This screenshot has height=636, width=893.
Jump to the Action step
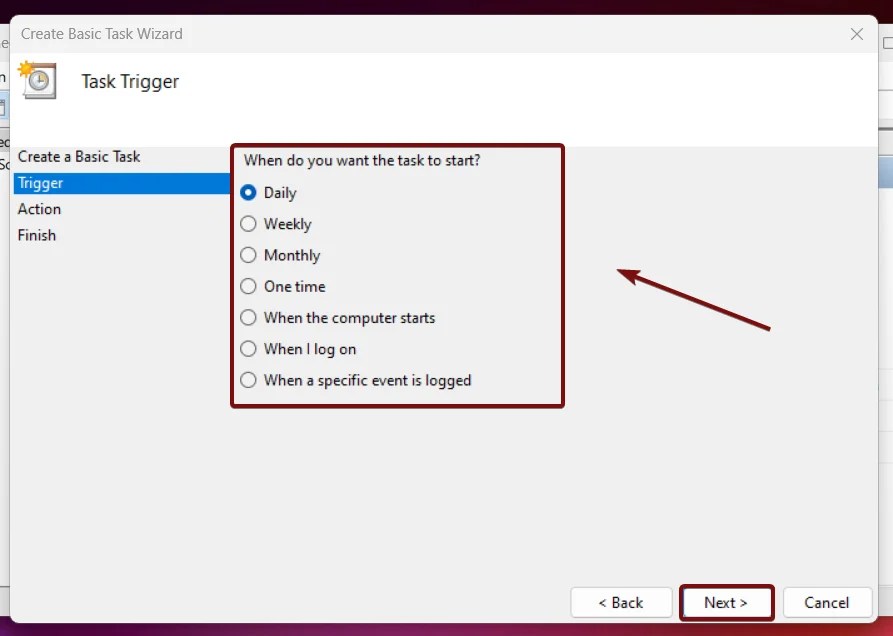tap(40, 209)
